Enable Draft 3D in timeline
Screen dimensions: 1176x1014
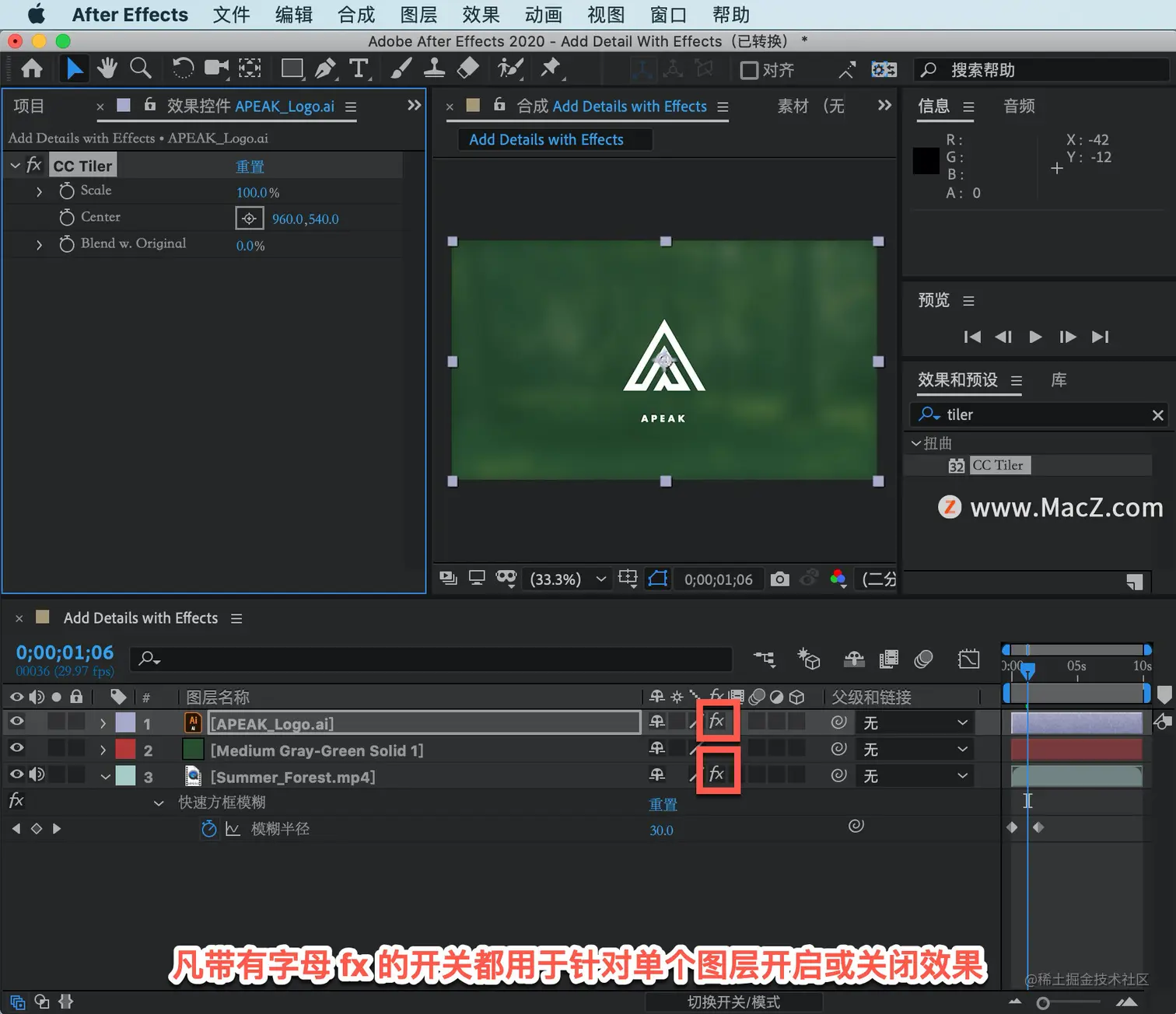coord(809,659)
